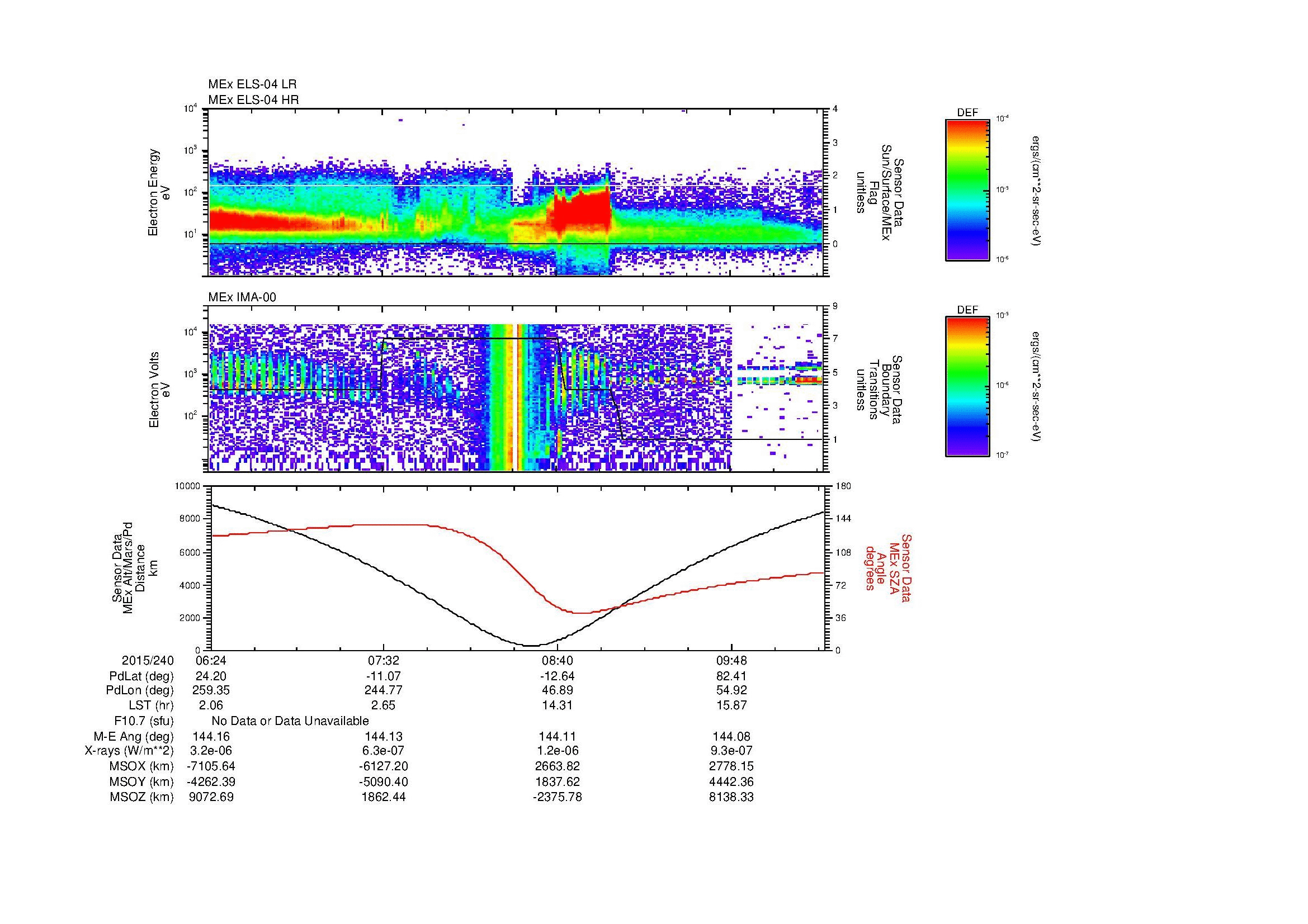The width and height of the screenshot is (1308, 924).
Task: Click the 'MEx IMA-00' panel title
Action: [242, 297]
